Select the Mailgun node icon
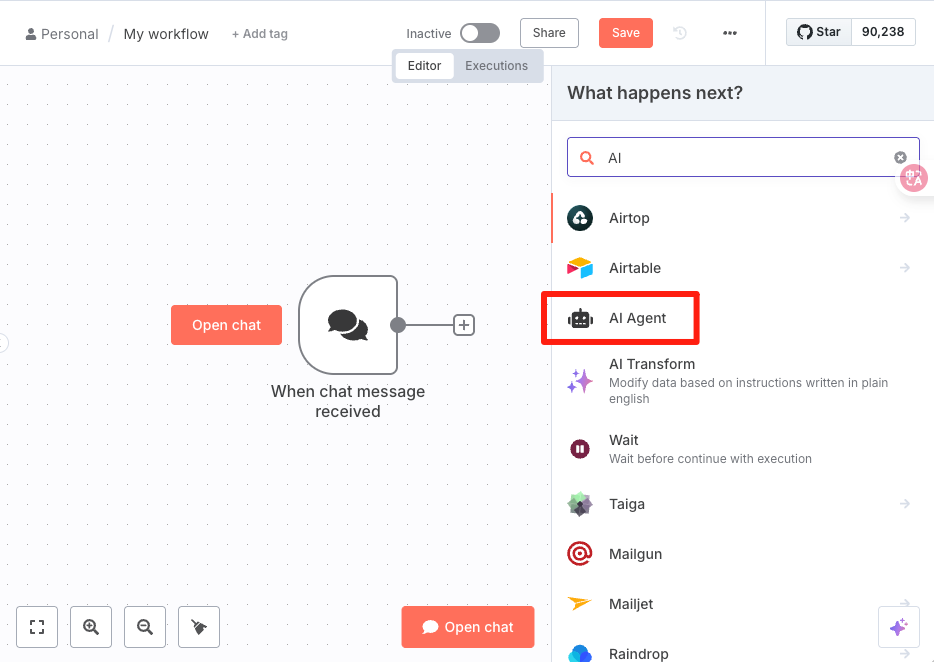 580,554
